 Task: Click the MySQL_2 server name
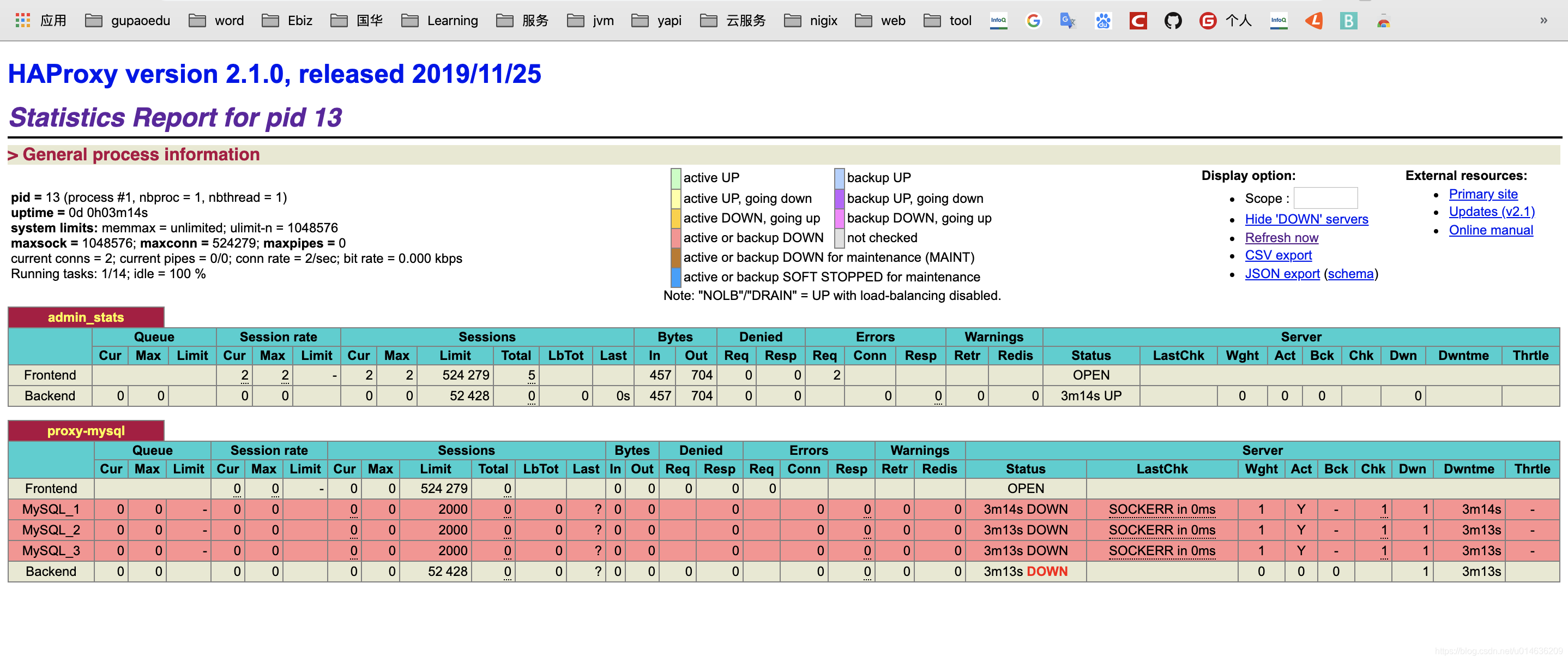pyautogui.click(x=51, y=530)
